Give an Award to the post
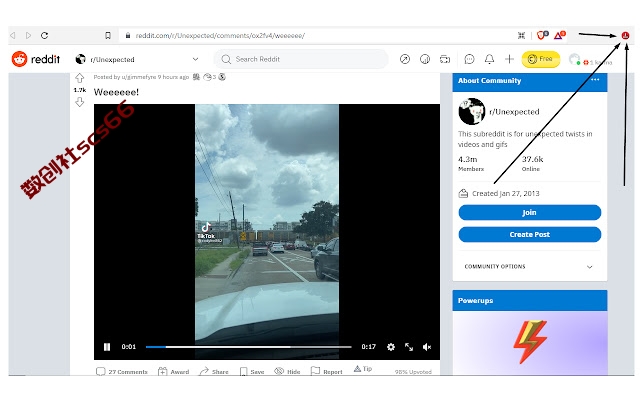640x400 pixels. [x=173, y=371]
